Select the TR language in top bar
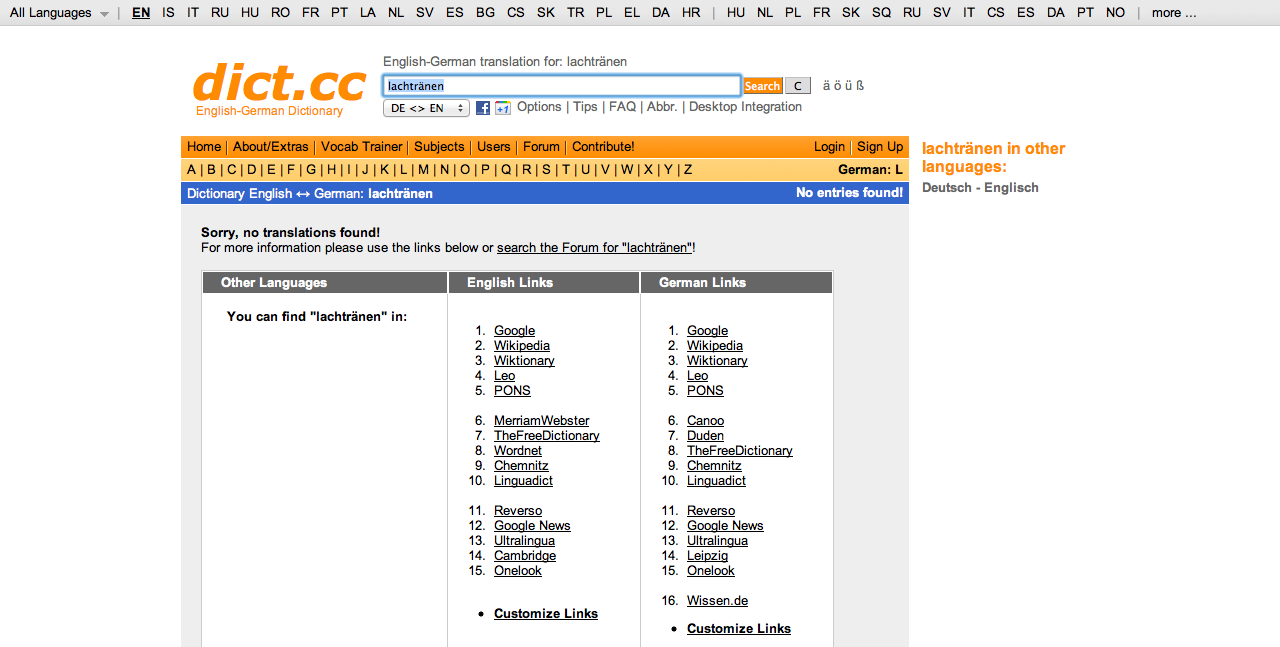Viewport: 1280px width, 647px height. (x=575, y=13)
